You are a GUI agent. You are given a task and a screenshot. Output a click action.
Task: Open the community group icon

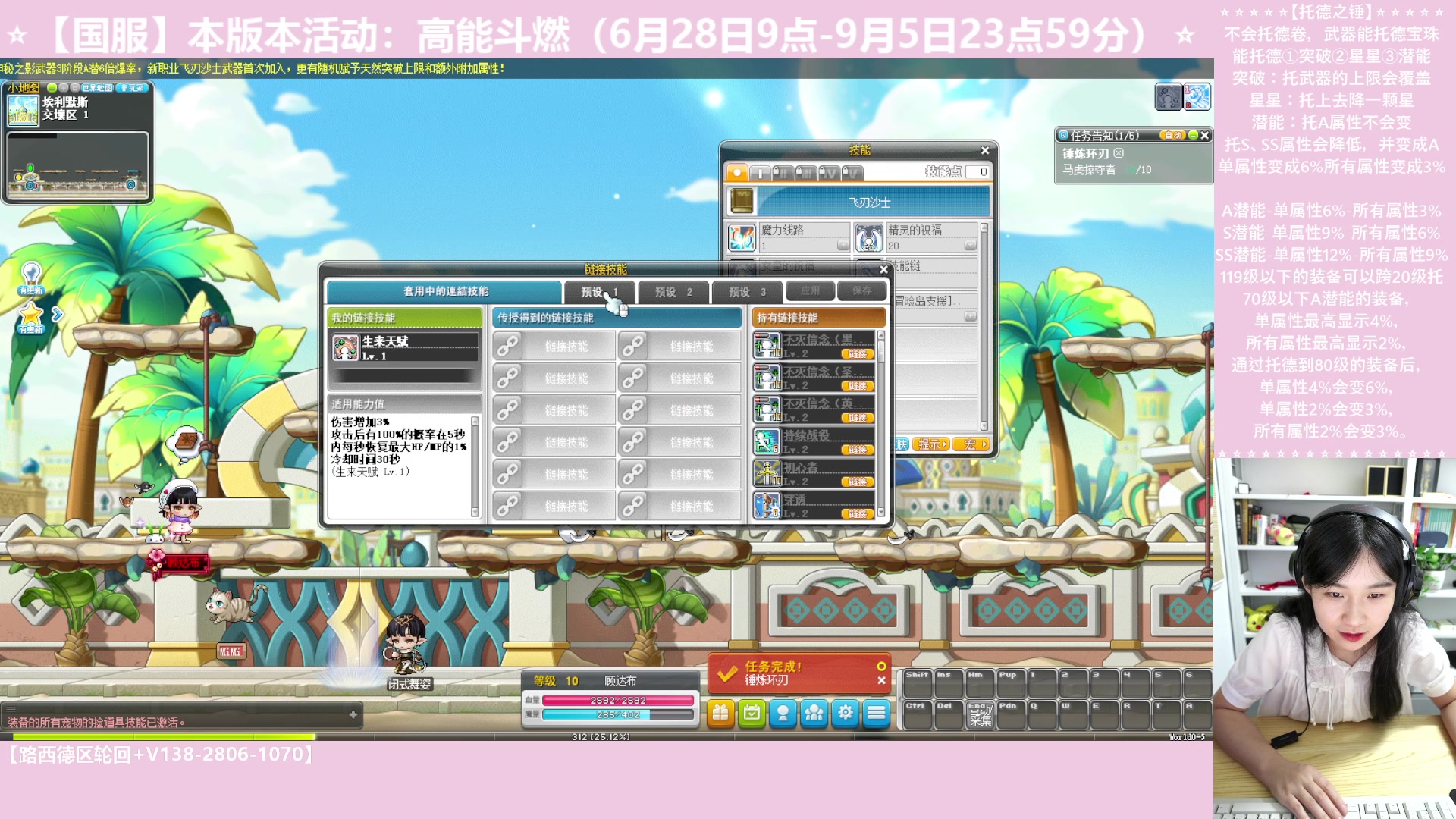(814, 713)
